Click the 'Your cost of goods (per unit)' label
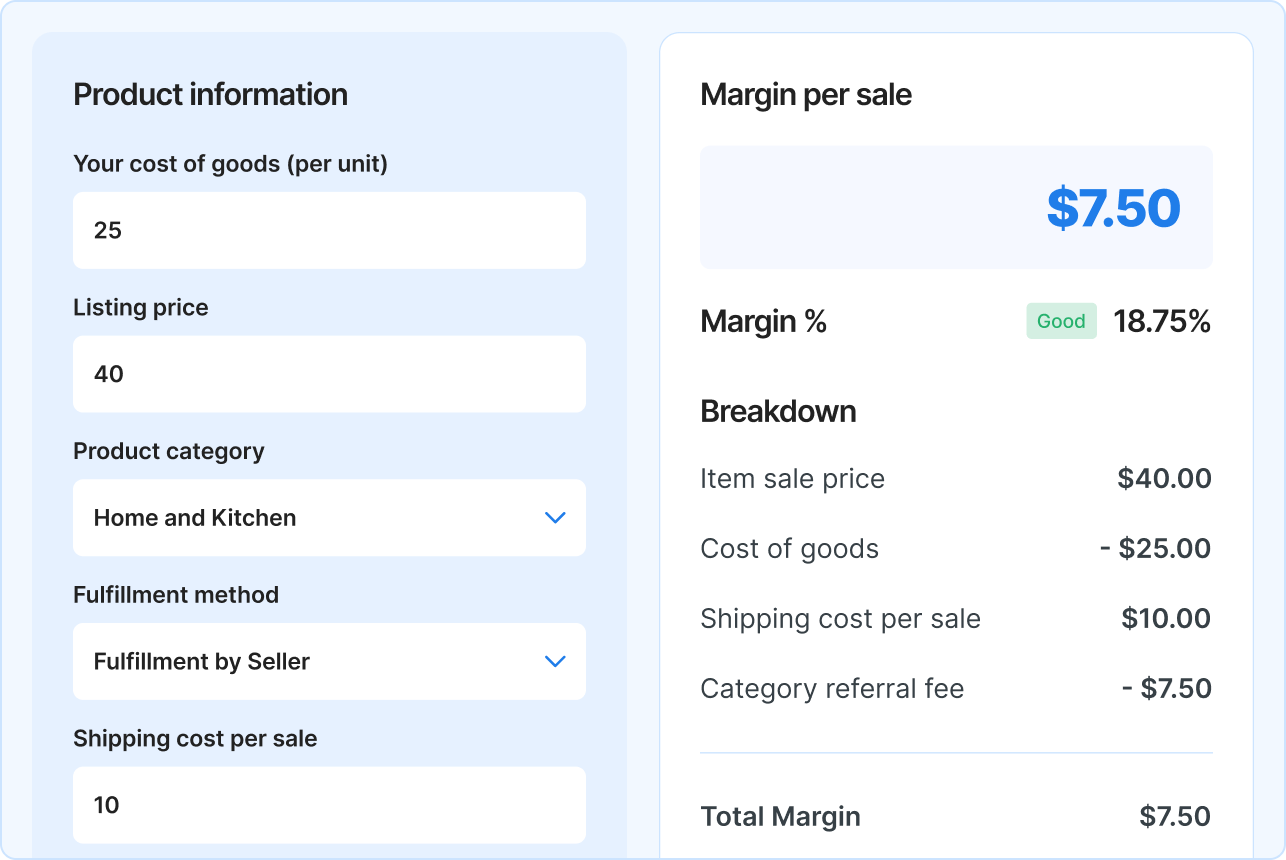Screen dimensions: 1286x860 click(x=230, y=164)
